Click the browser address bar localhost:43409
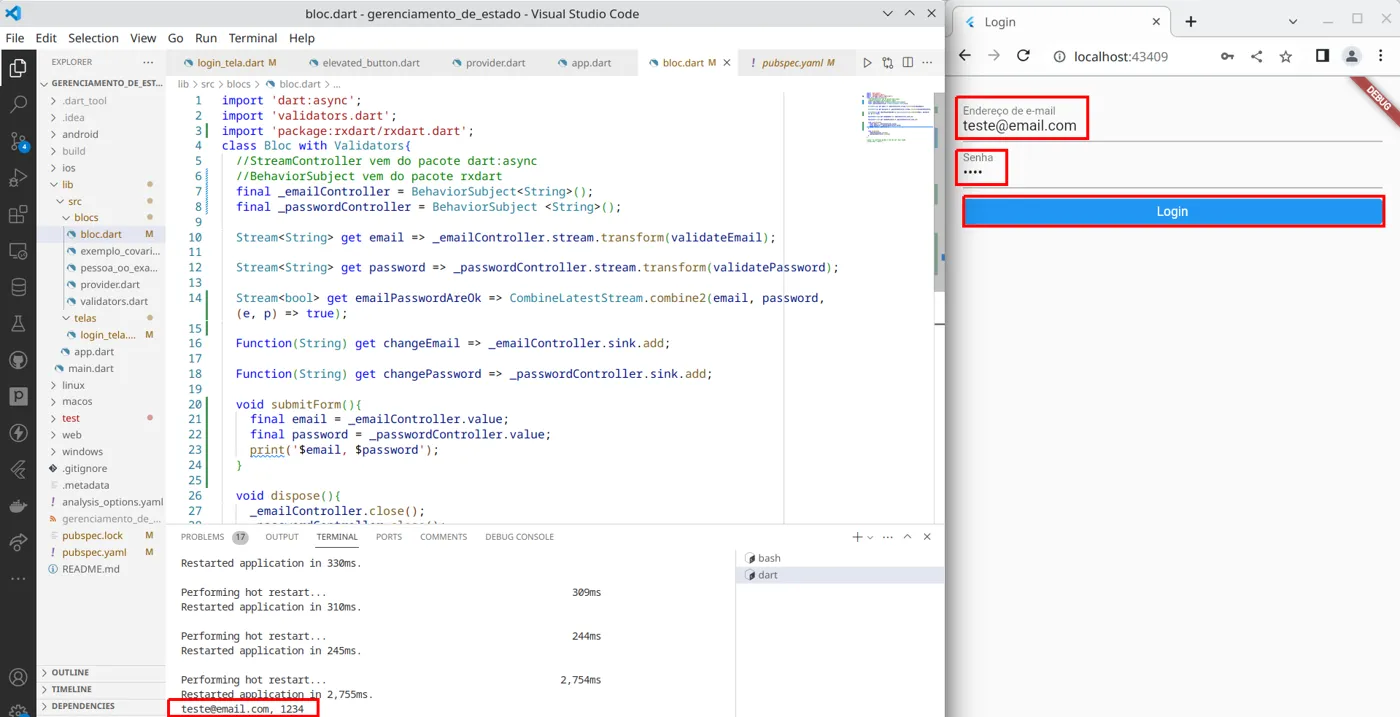The image size is (1400, 717). click(x=1121, y=57)
